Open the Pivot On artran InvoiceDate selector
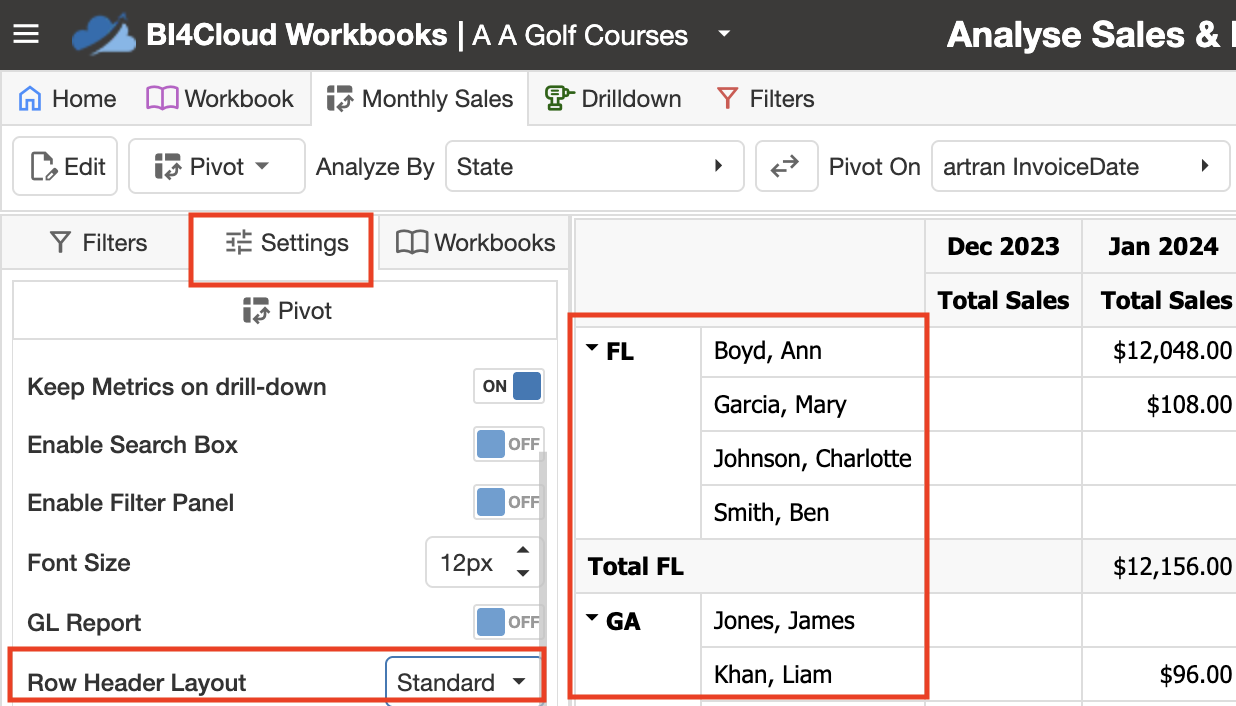 [x=1080, y=166]
